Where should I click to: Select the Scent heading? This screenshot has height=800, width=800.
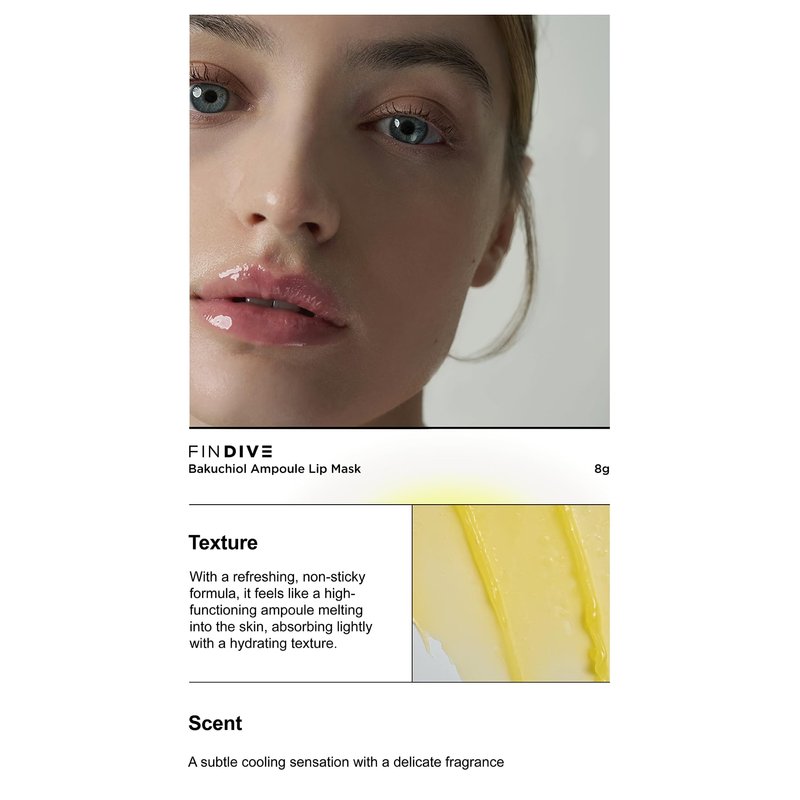(x=215, y=723)
